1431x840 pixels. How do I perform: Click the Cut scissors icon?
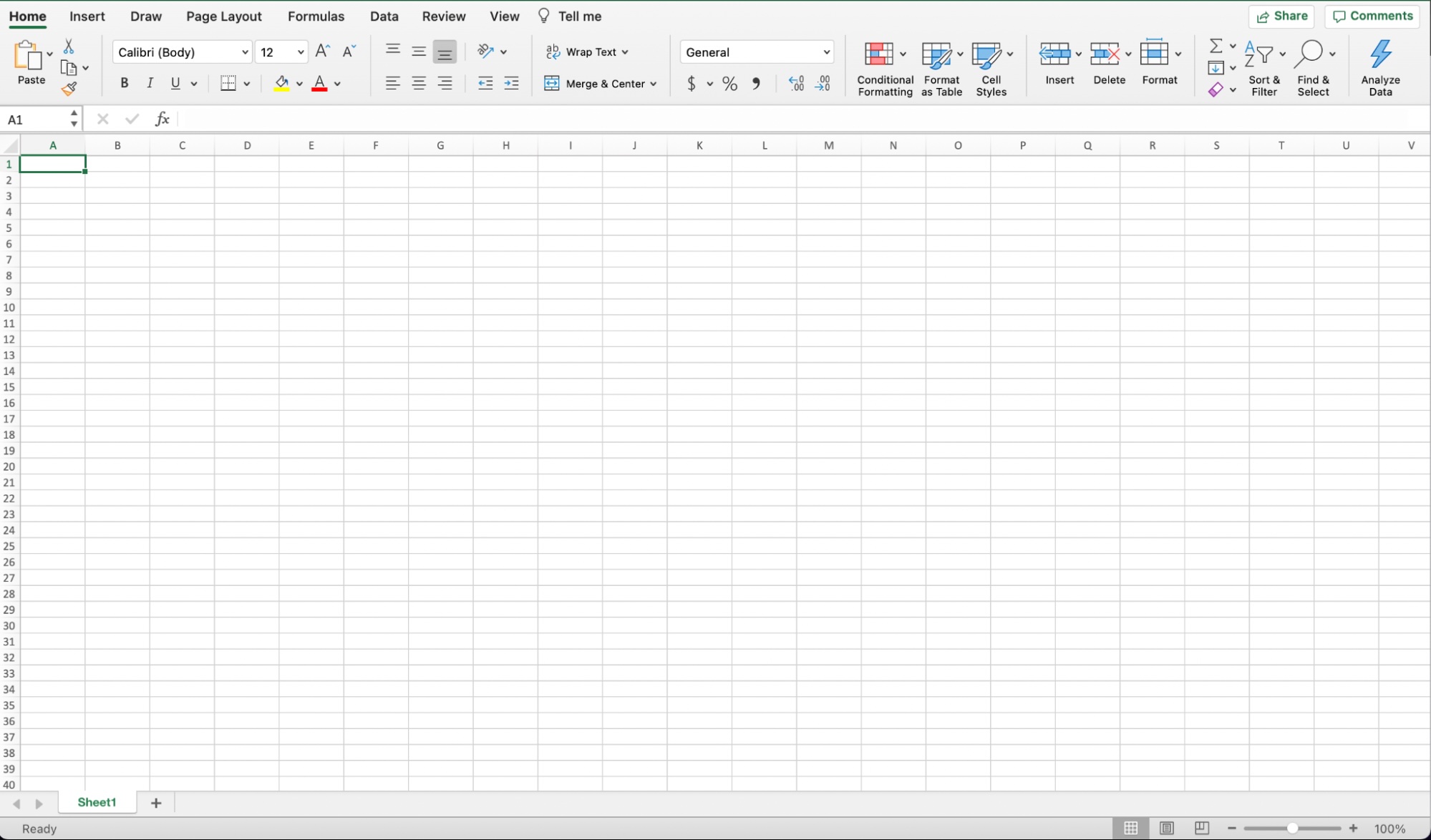69,47
